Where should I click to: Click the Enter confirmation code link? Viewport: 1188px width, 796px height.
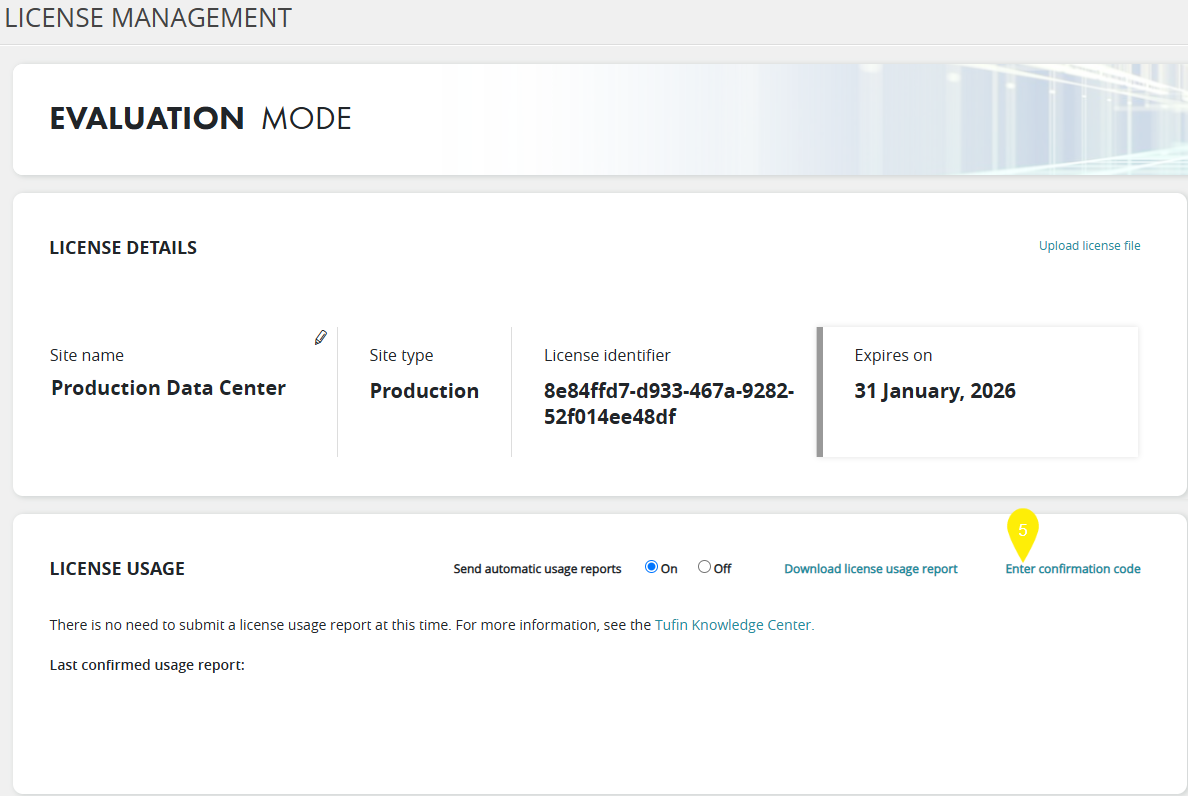coord(1072,569)
